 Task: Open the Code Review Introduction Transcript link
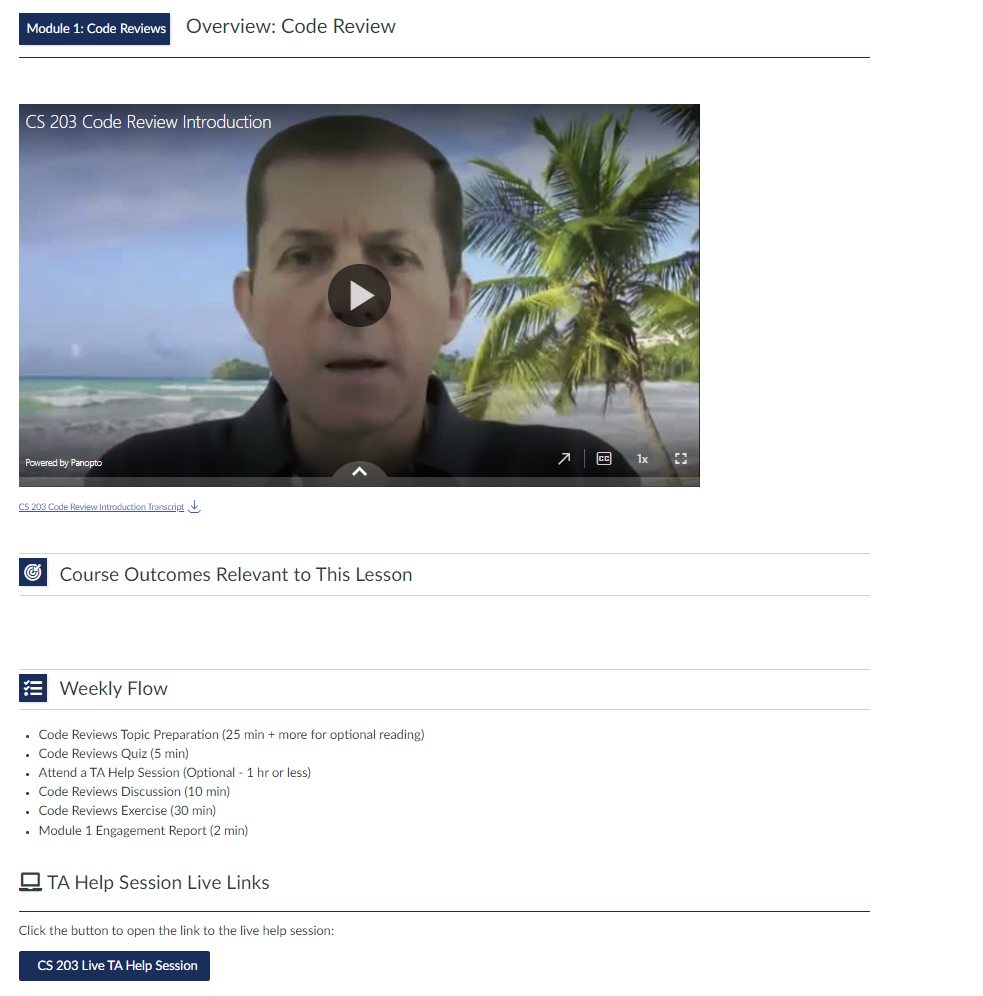[x=101, y=508]
